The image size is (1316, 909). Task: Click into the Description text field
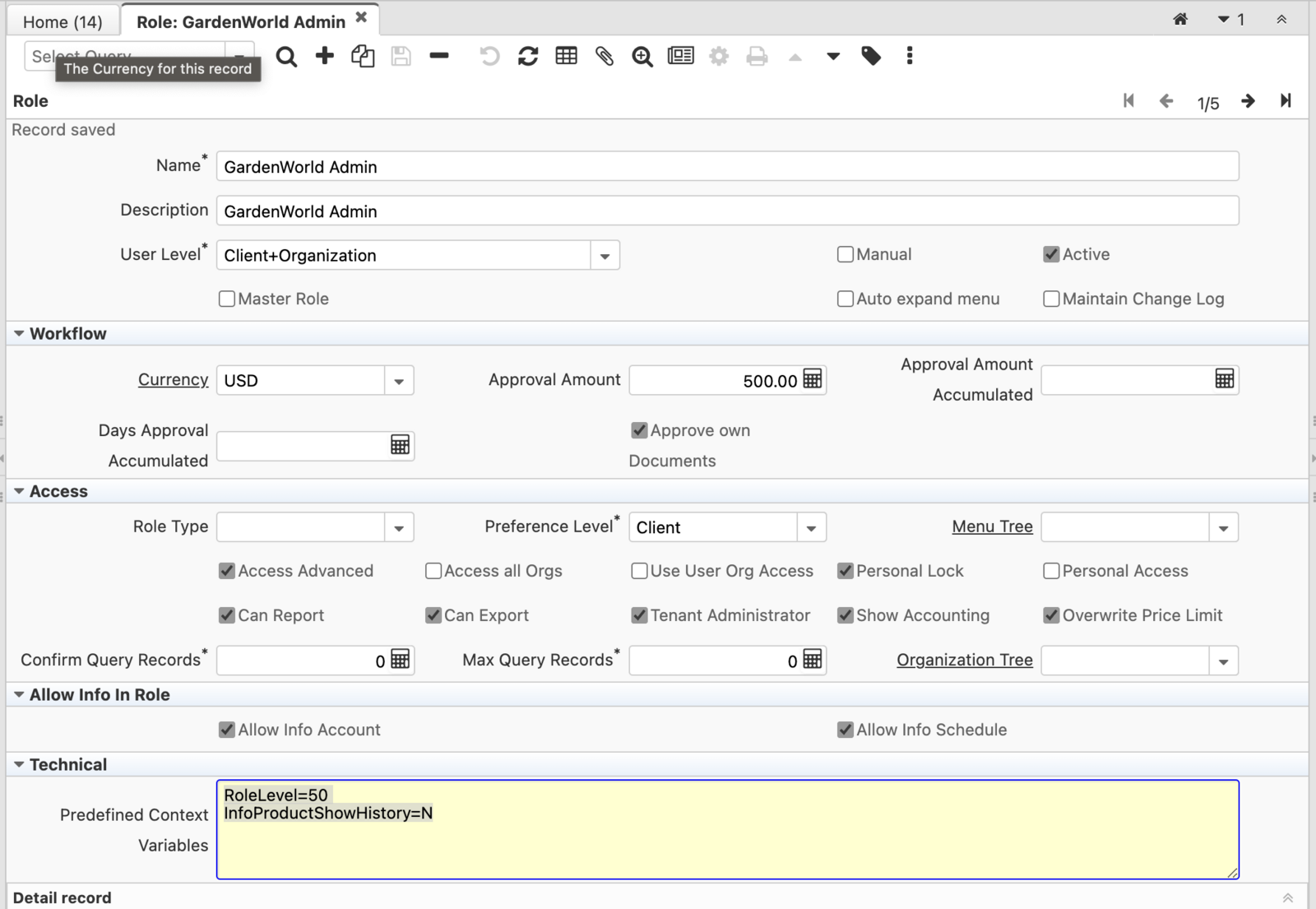click(727, 211)
